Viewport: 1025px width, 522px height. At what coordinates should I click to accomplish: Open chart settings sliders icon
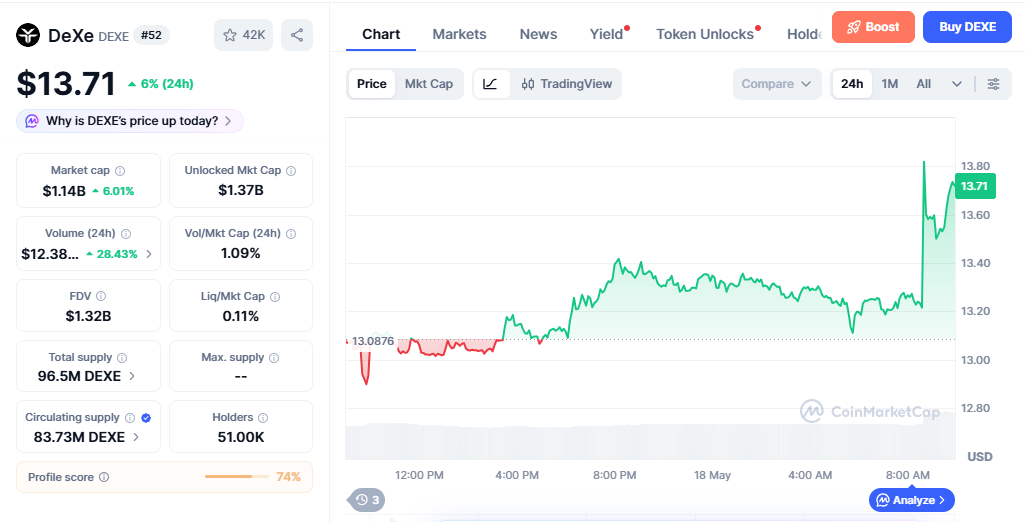pos(993,84)
